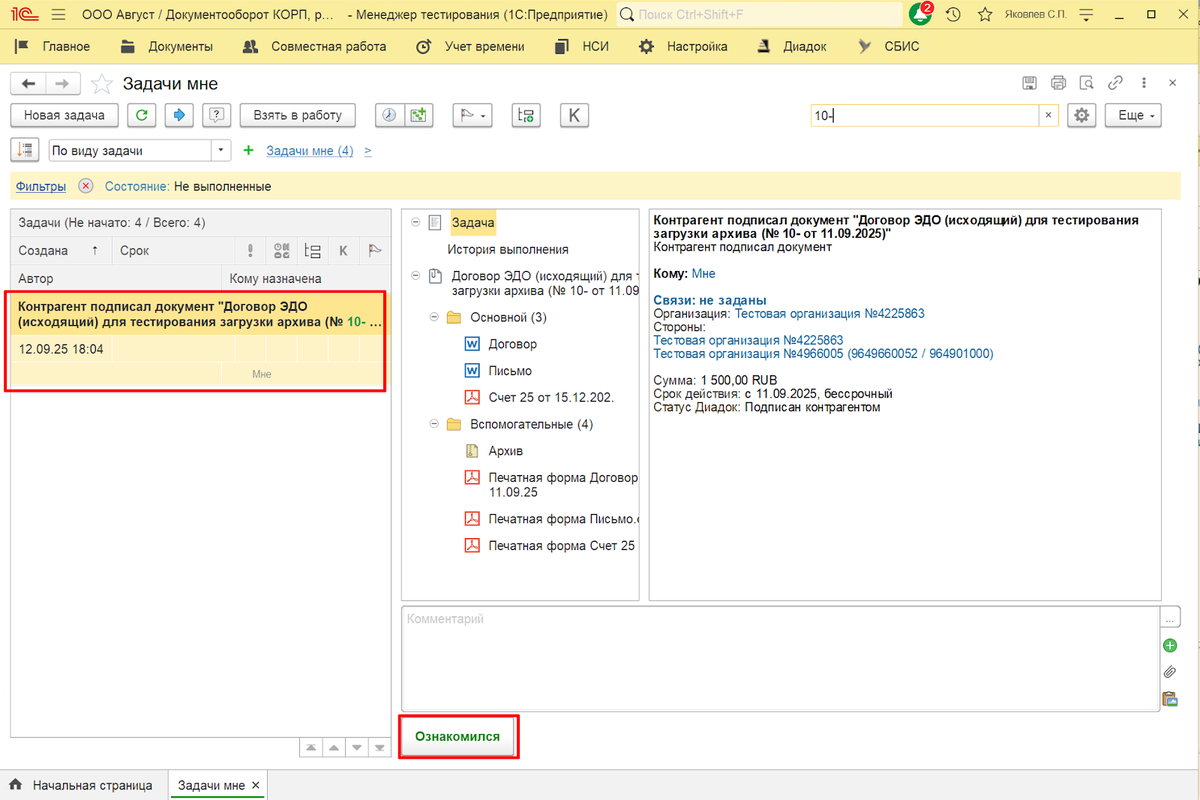Collapse the Основной (3) folder
Screen dimensions: 1200x800
point(435,317)
